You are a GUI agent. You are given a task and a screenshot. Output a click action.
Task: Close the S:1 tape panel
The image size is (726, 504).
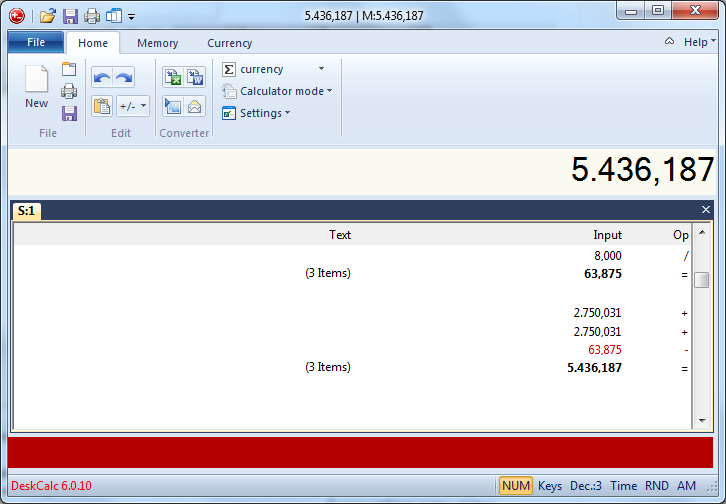click(705, 210)
